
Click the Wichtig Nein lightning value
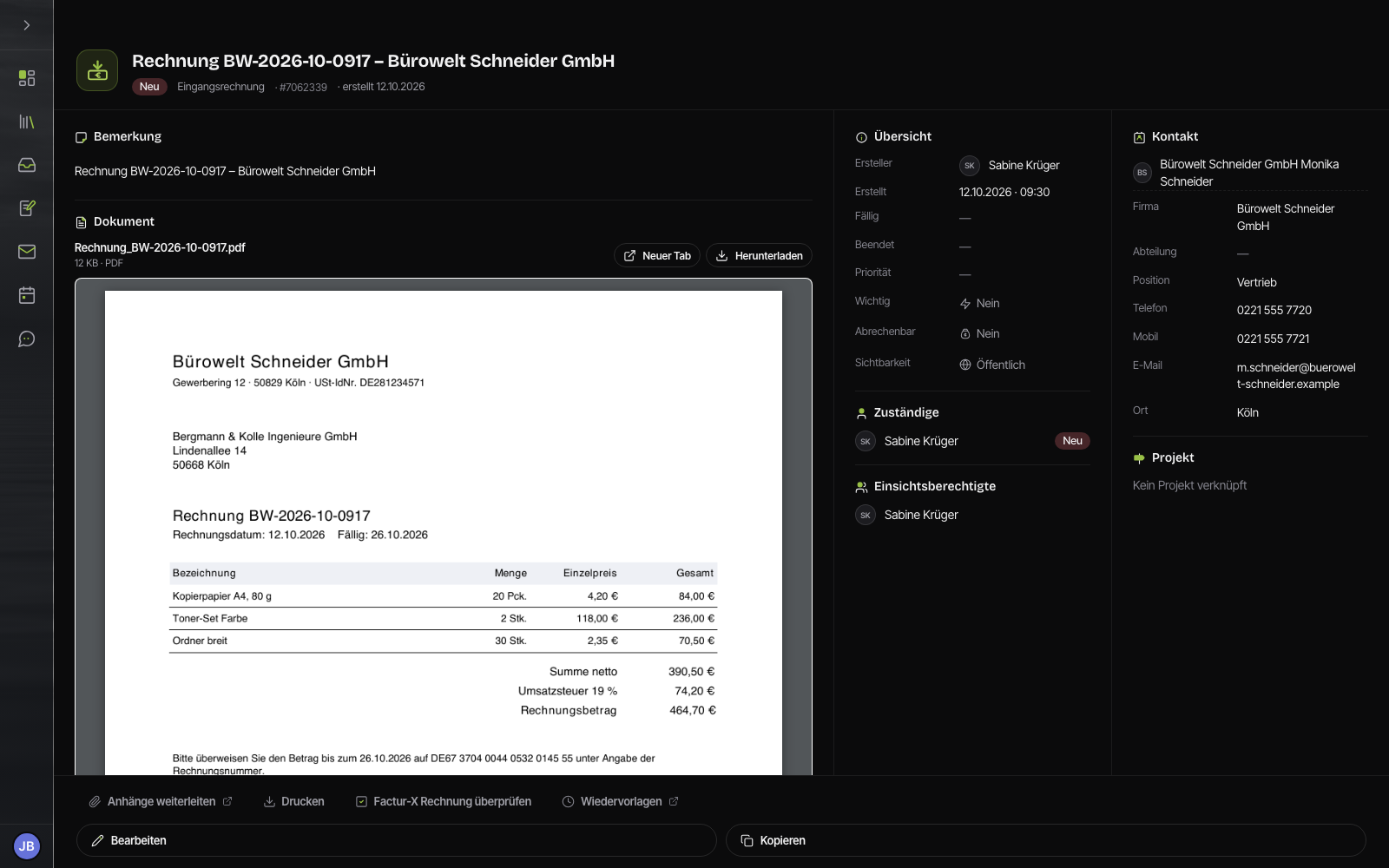point(979,304)
